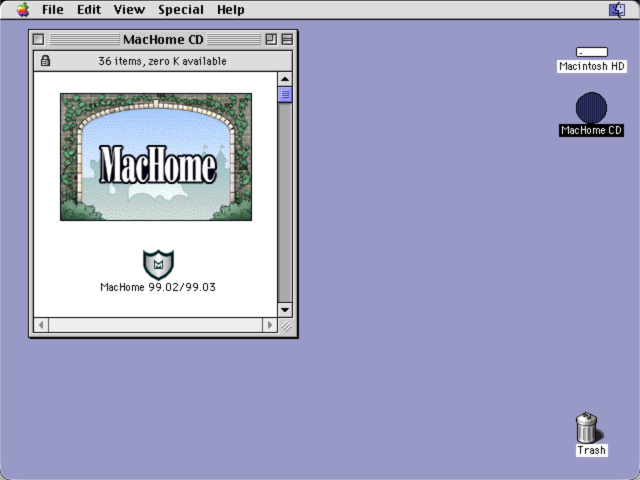The image size is (640, 480).
Task: Open the Finder application menu icon
Action: click(617, 10)
